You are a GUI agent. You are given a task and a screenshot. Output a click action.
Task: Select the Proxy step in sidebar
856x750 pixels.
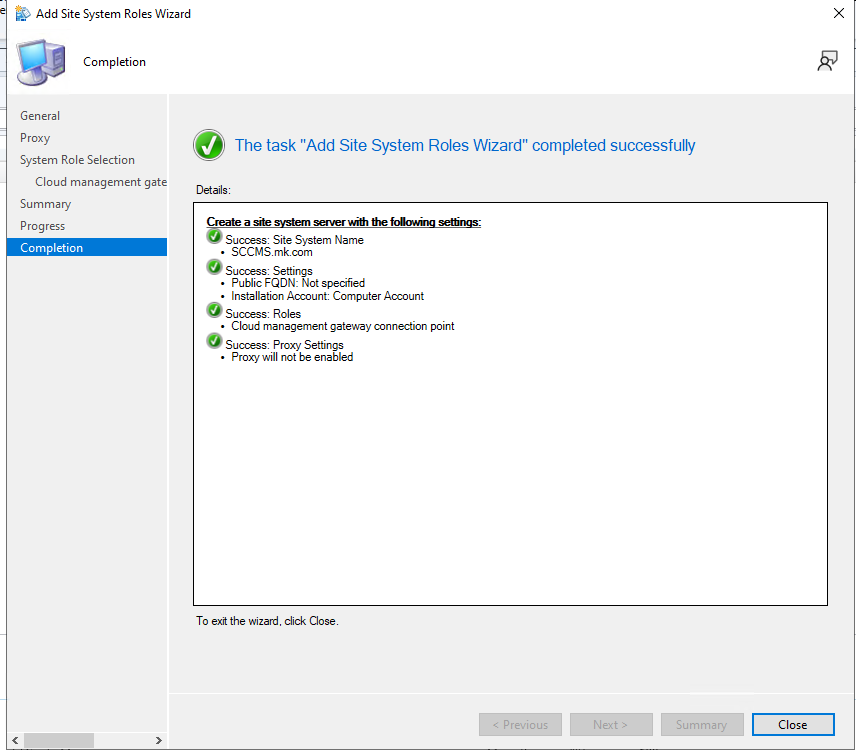pyautogui.click(x=35, y=138)
